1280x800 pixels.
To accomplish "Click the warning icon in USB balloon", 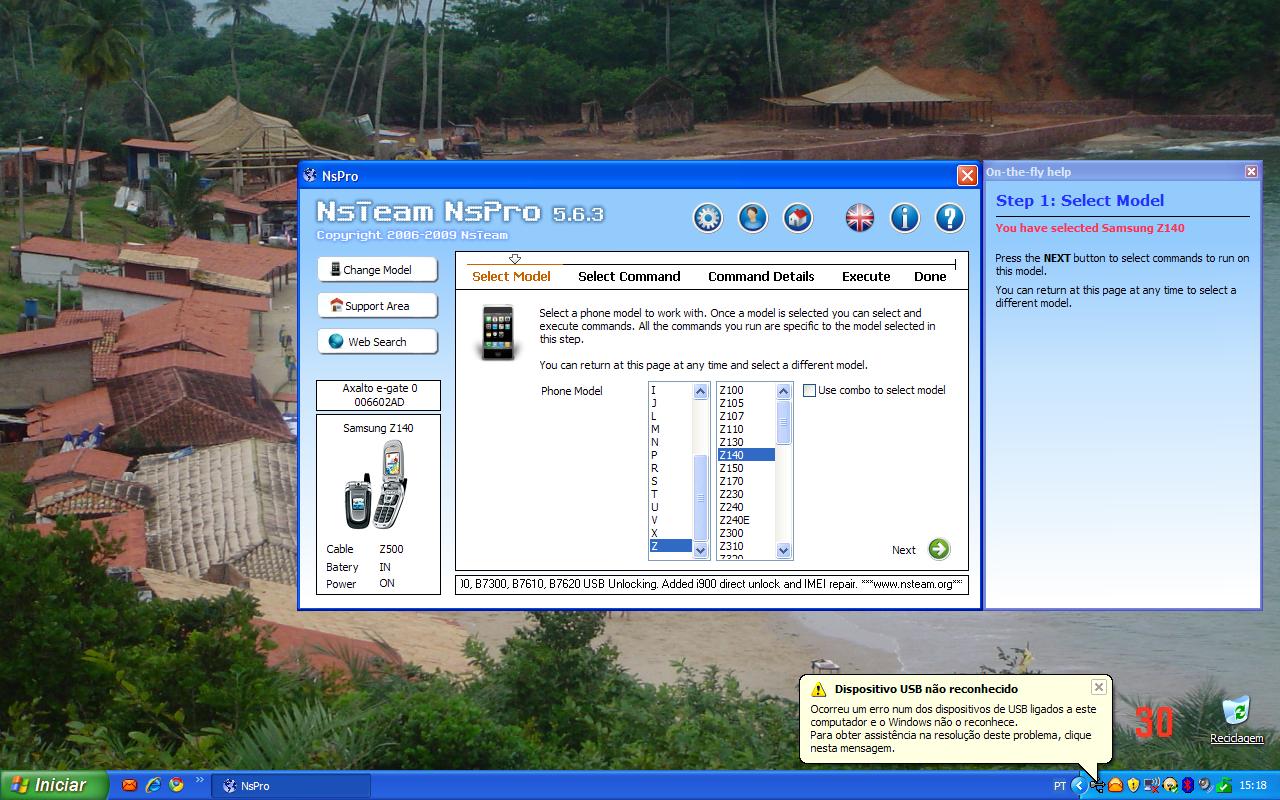I will pyautogui.click(x=819, y=689).
